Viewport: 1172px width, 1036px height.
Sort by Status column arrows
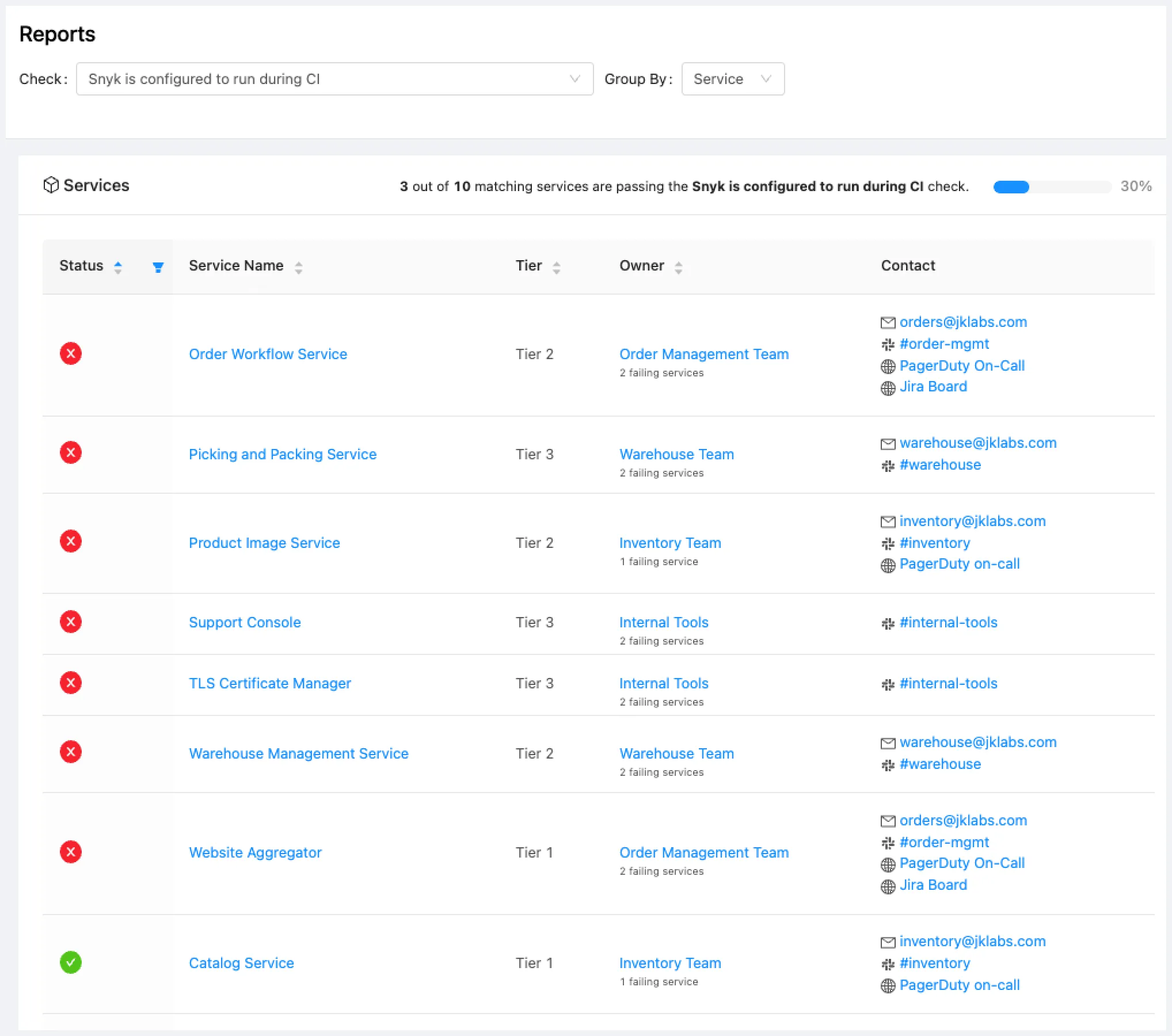point(118,267)
